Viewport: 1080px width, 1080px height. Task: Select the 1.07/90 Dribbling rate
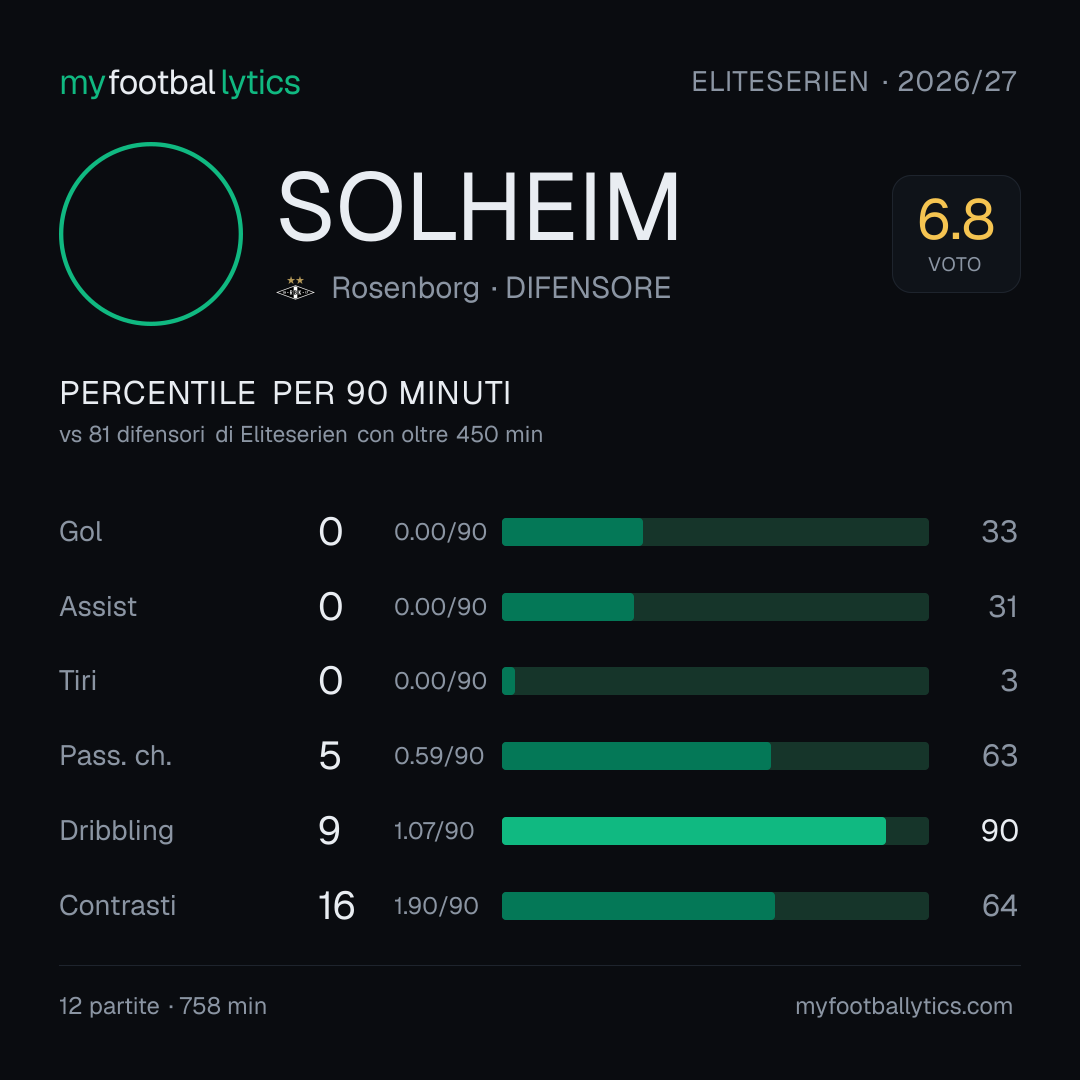pos(434,831)
